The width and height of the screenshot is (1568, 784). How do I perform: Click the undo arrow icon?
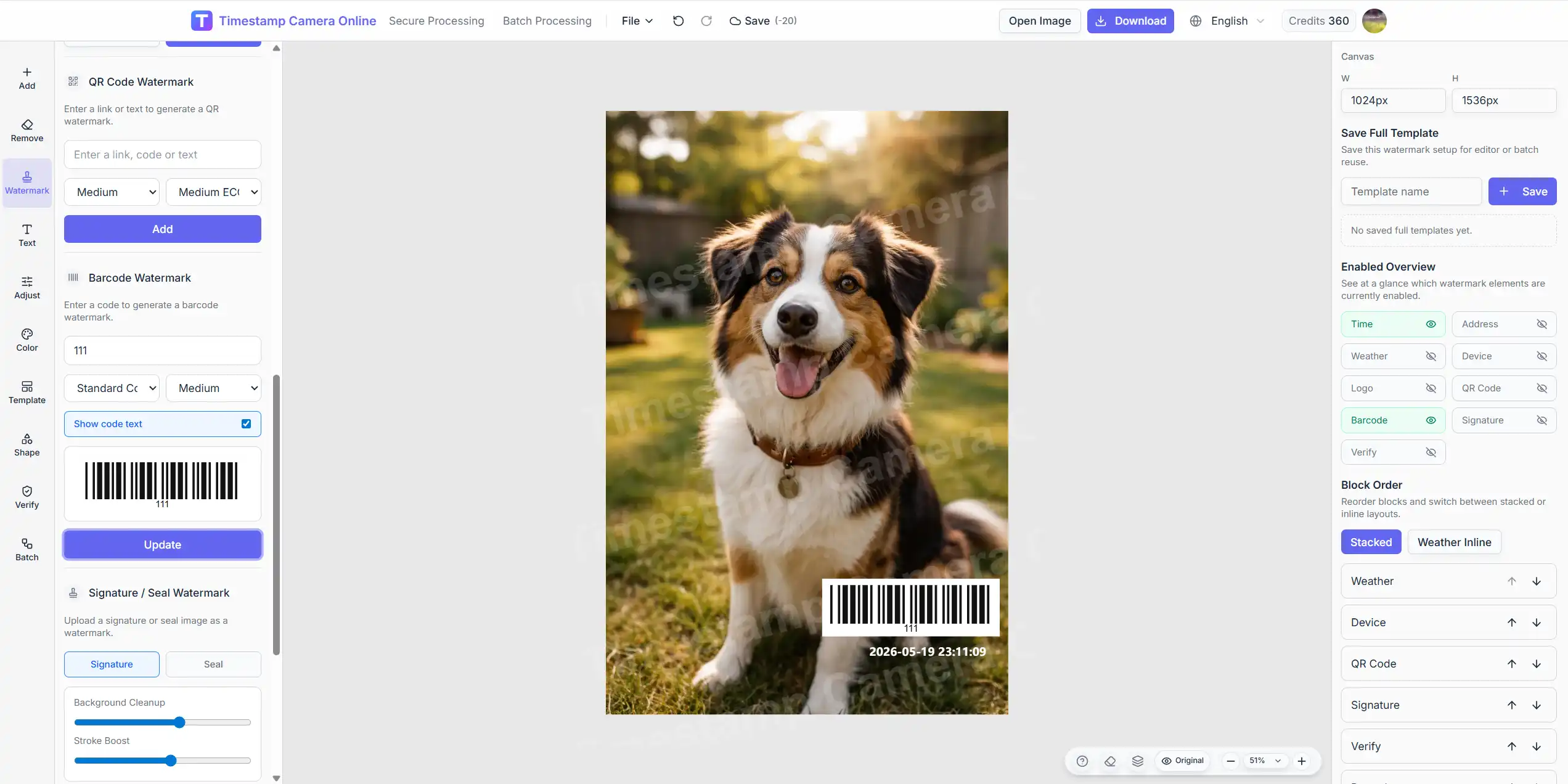tap(678, 21)
